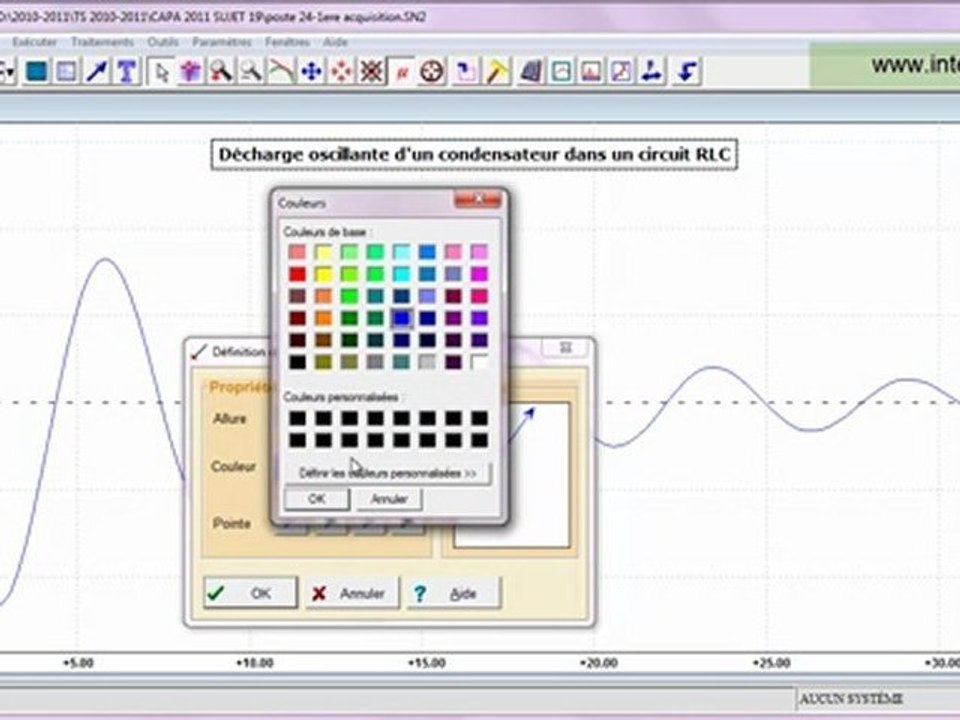Click the blue three-axis icon
The width and height of the screenshot is (960, 720).
(x=651, y=72)
